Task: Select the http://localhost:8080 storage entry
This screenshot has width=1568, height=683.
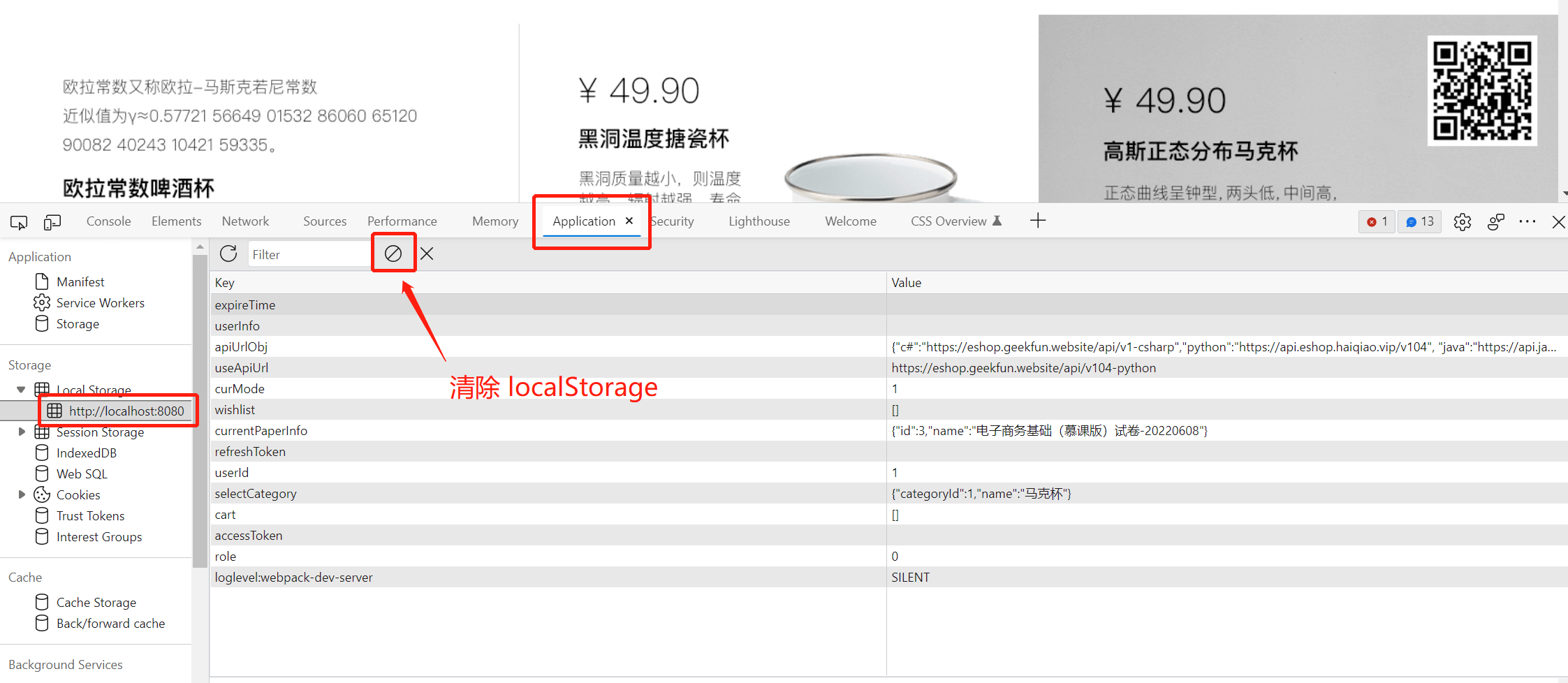Action: pos(126,411)
